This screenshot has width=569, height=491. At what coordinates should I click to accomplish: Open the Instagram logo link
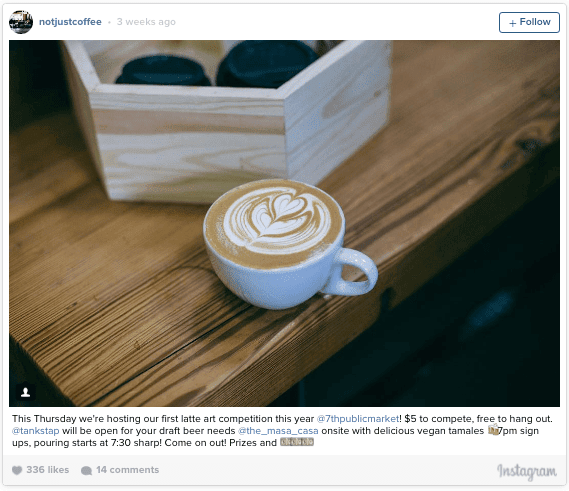click(527, 471)
